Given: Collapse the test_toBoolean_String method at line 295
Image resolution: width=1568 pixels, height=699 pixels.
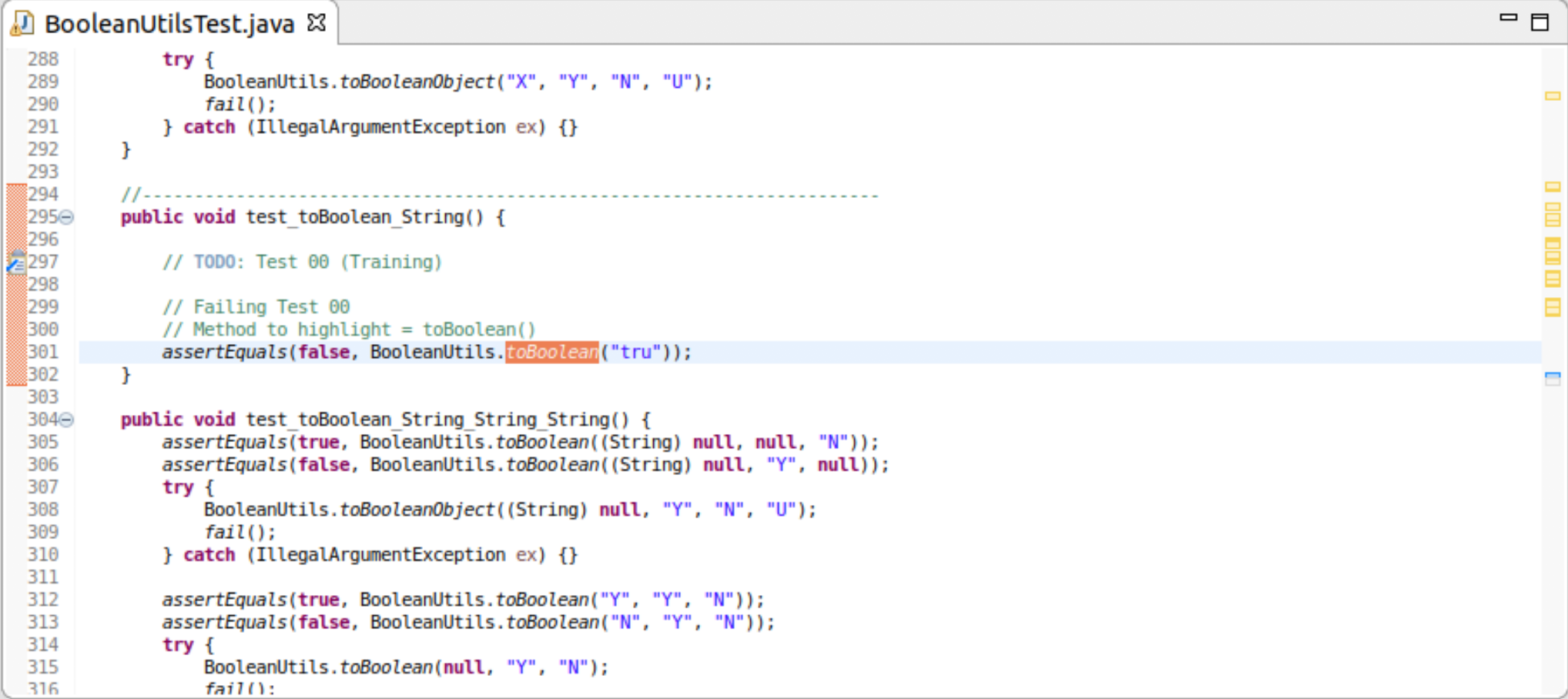Looking at the screenshot, I should (67, 217).
